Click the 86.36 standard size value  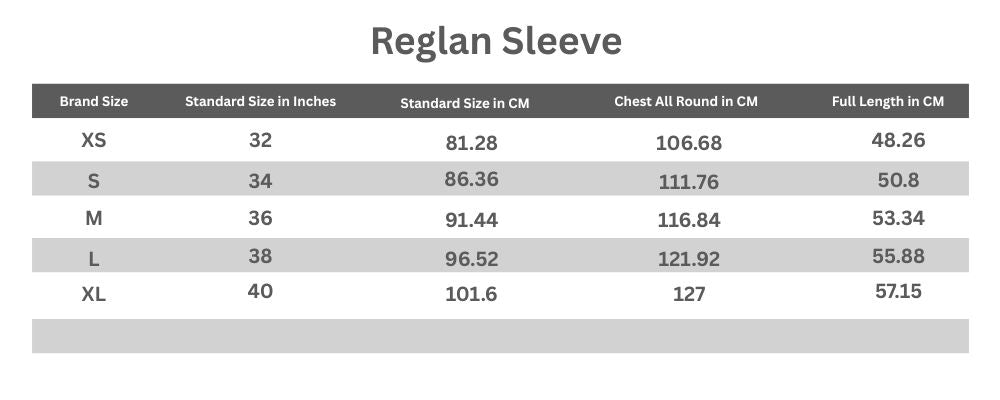click(x=471, y=180)
